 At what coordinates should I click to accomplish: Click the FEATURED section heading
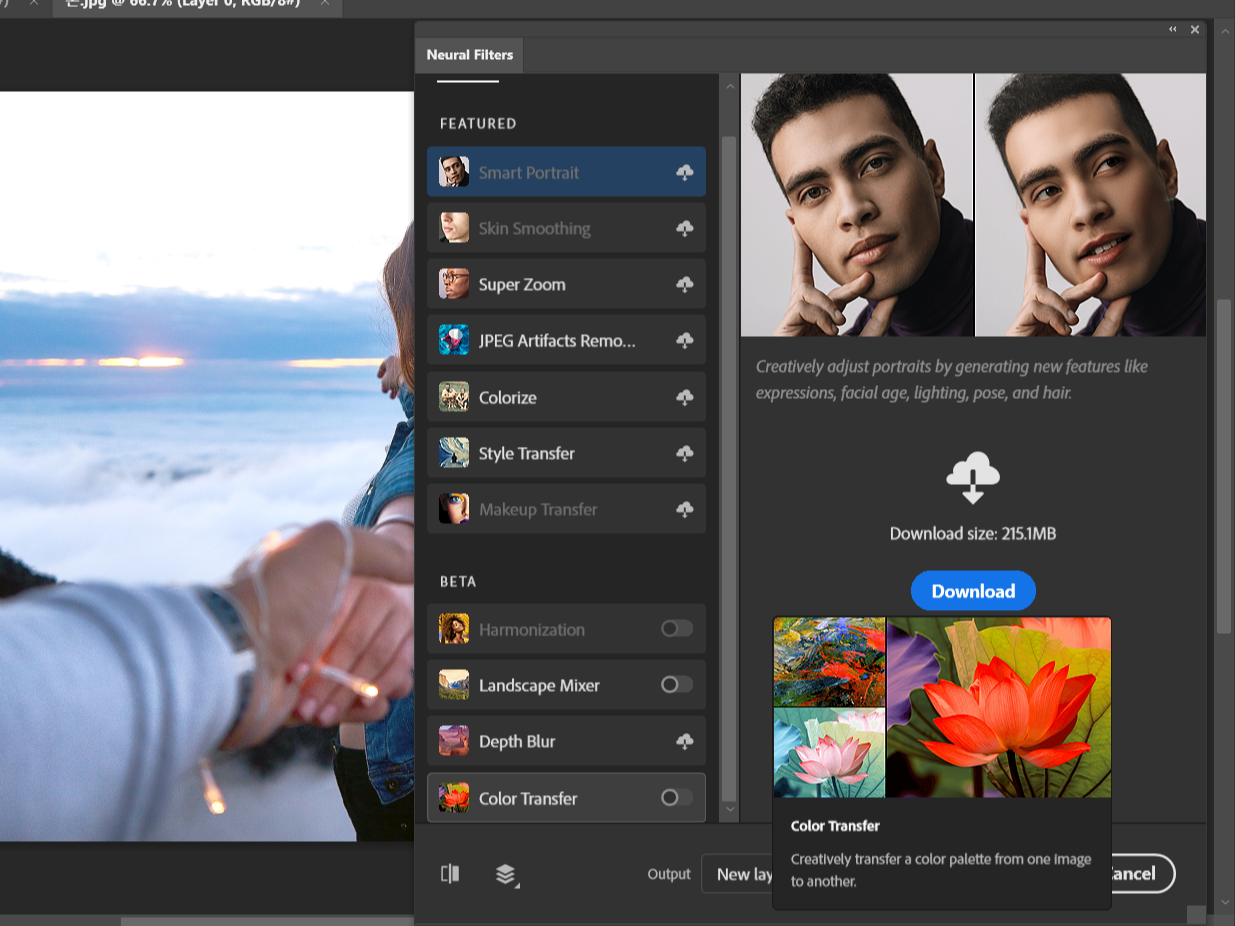point(479,124)
